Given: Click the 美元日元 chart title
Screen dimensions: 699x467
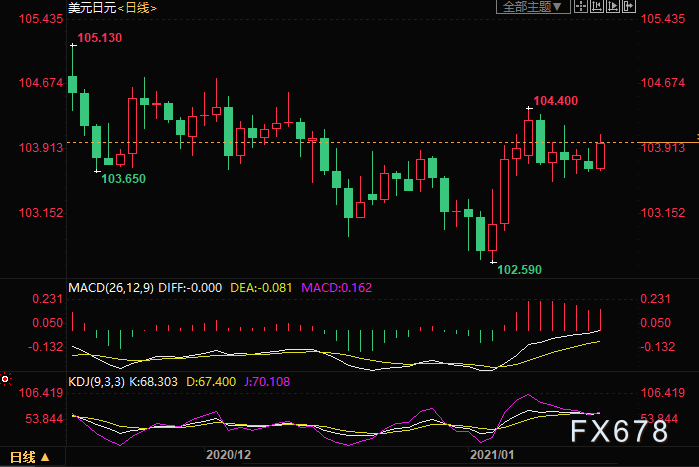Looking at the screenshot, I should 90,8.
